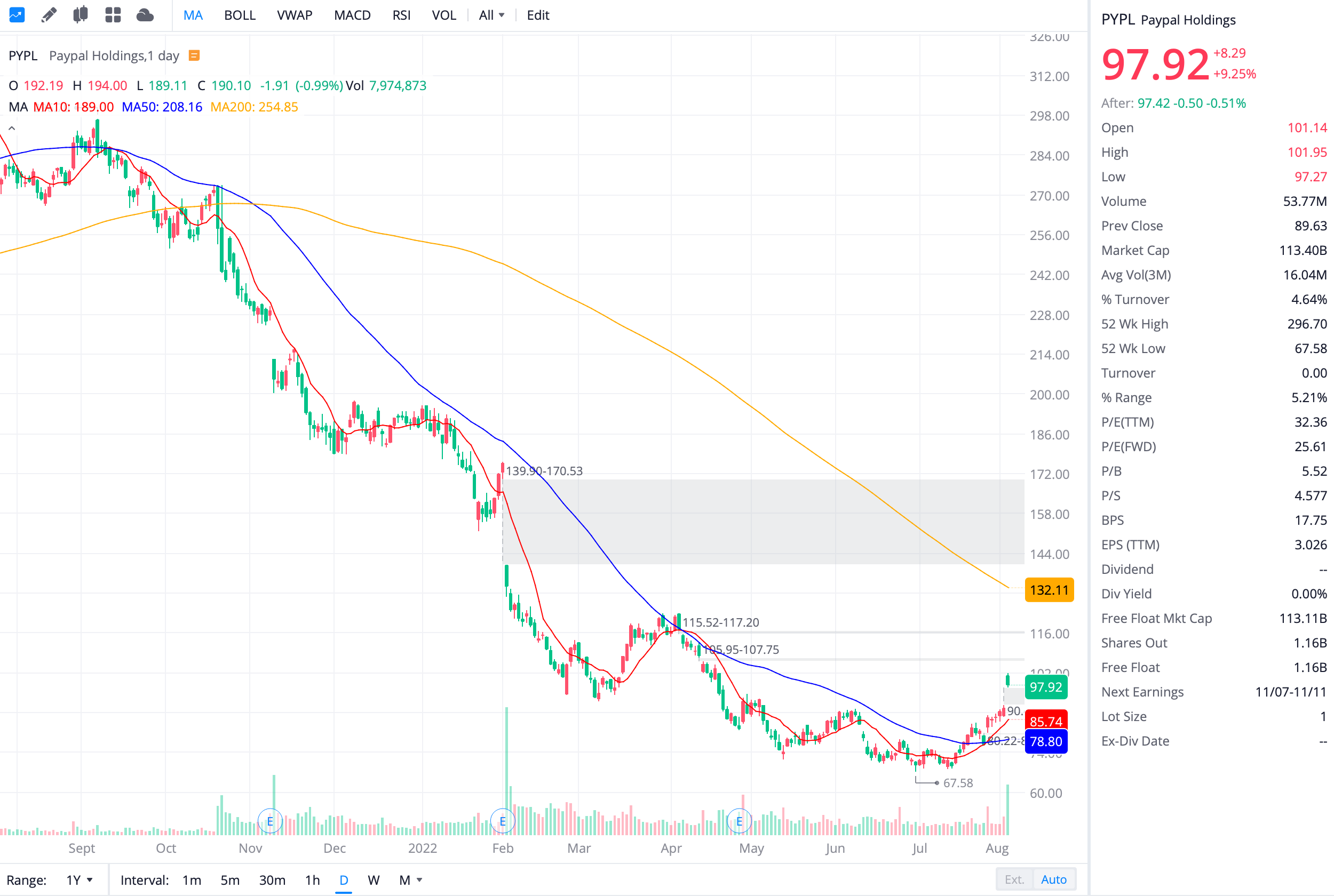
Task: Toggle the Auto scale button
Action: (x=1053, y=879)
